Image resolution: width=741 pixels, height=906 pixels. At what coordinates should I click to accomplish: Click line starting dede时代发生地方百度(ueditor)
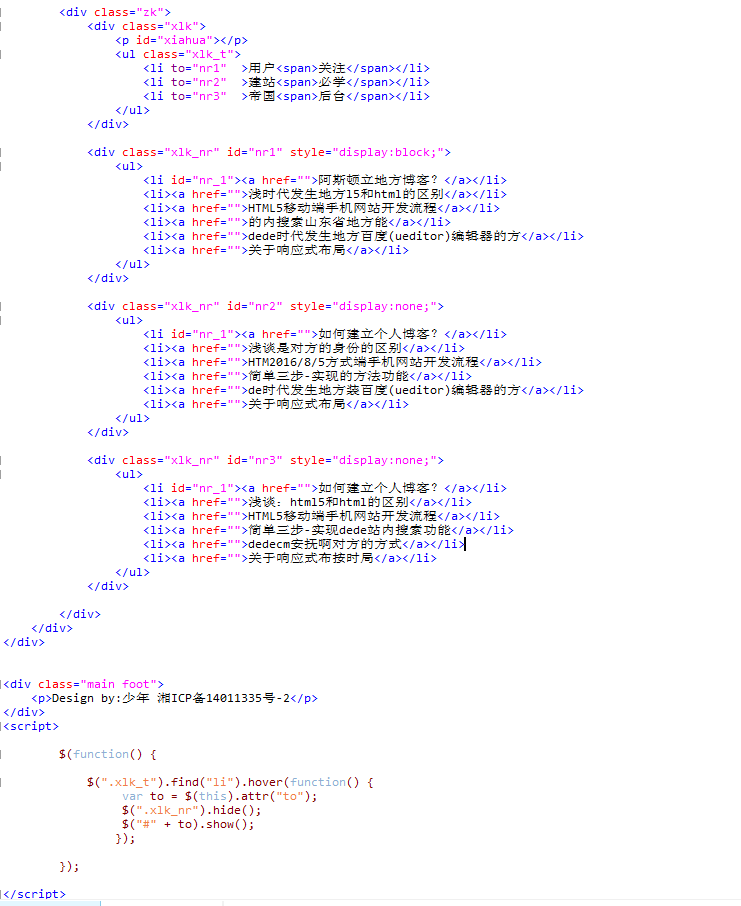[x=364, y=236]
